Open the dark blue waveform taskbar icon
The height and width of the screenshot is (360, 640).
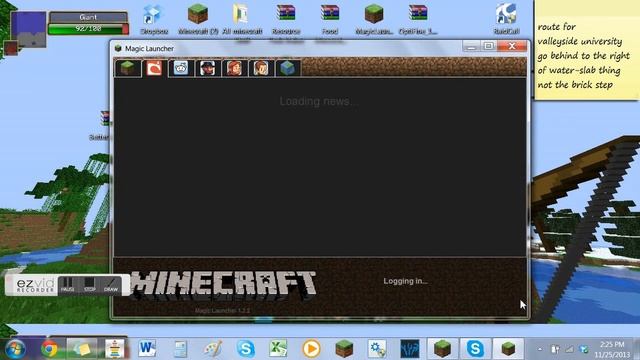[409, 349]
